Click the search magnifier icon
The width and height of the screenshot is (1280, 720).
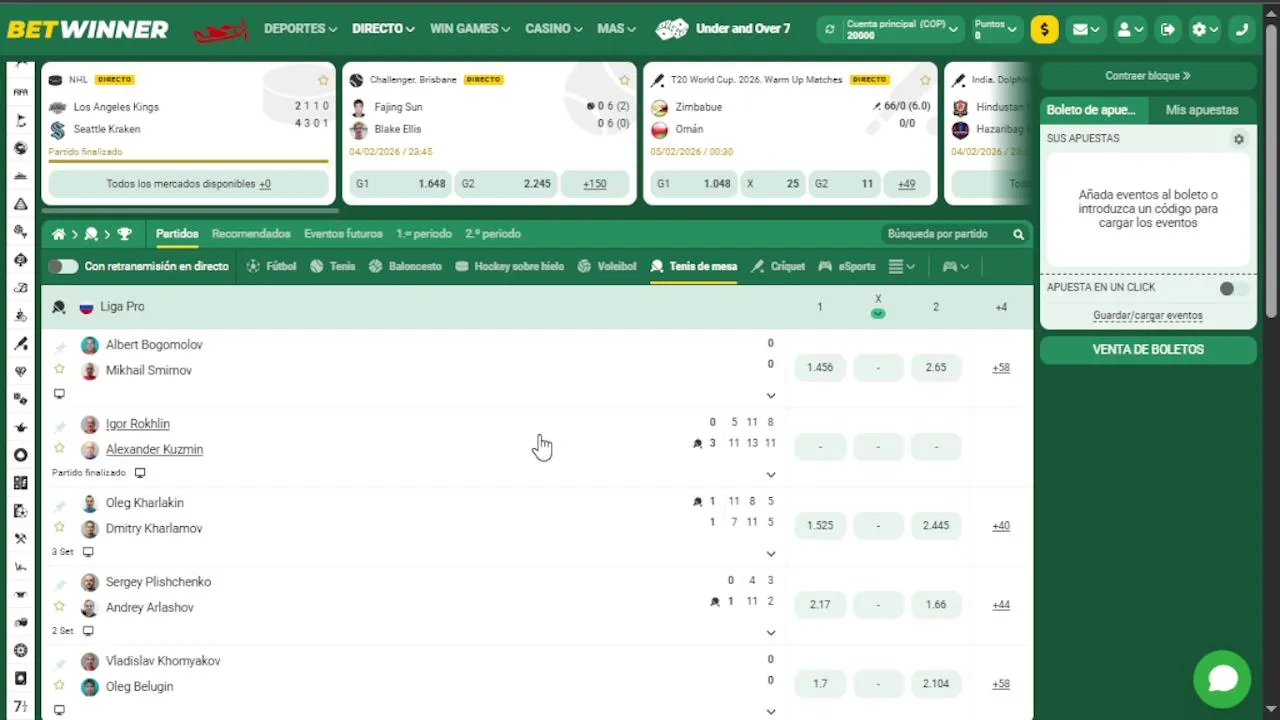coord(1018,234)
